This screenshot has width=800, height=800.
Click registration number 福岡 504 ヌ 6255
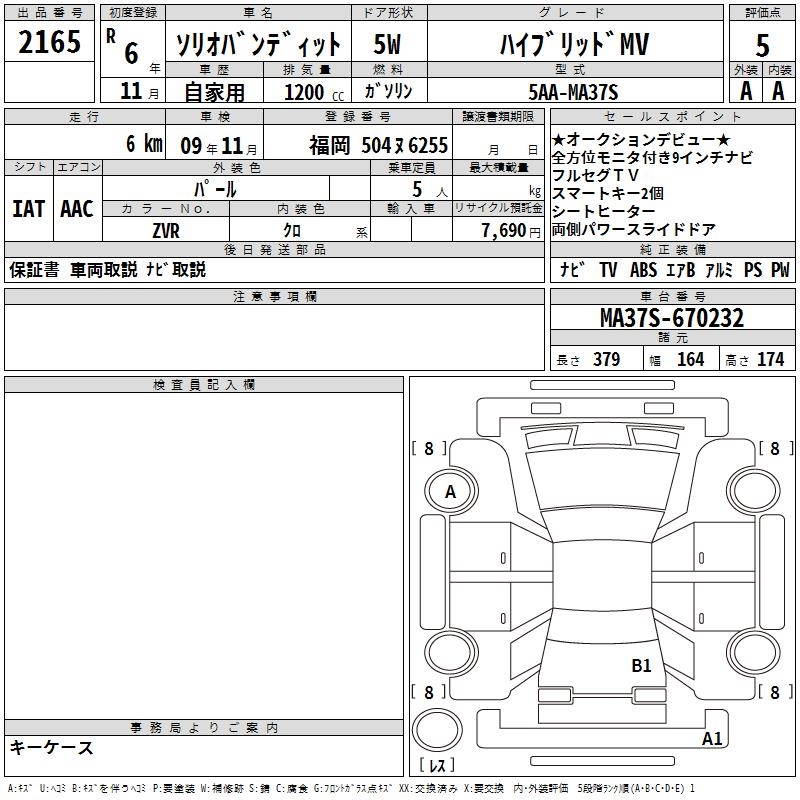tap(379, 145)
